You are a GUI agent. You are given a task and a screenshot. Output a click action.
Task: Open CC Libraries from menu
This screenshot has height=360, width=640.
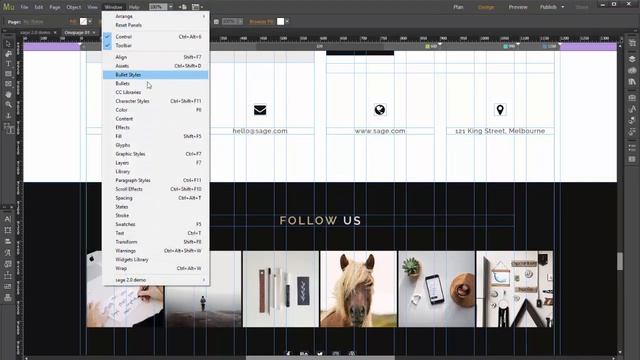tap(156, 92)
